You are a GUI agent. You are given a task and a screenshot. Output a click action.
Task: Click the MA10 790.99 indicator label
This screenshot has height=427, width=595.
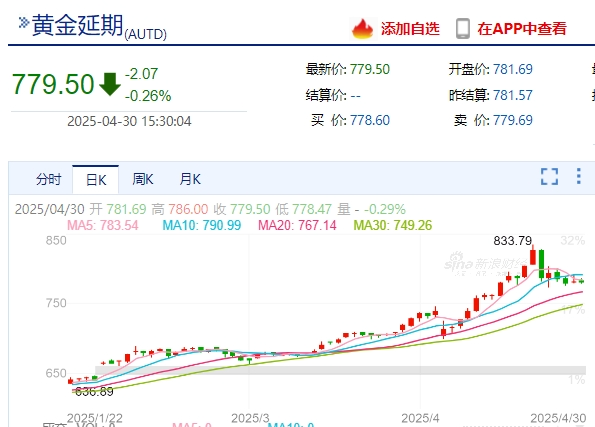202,225
